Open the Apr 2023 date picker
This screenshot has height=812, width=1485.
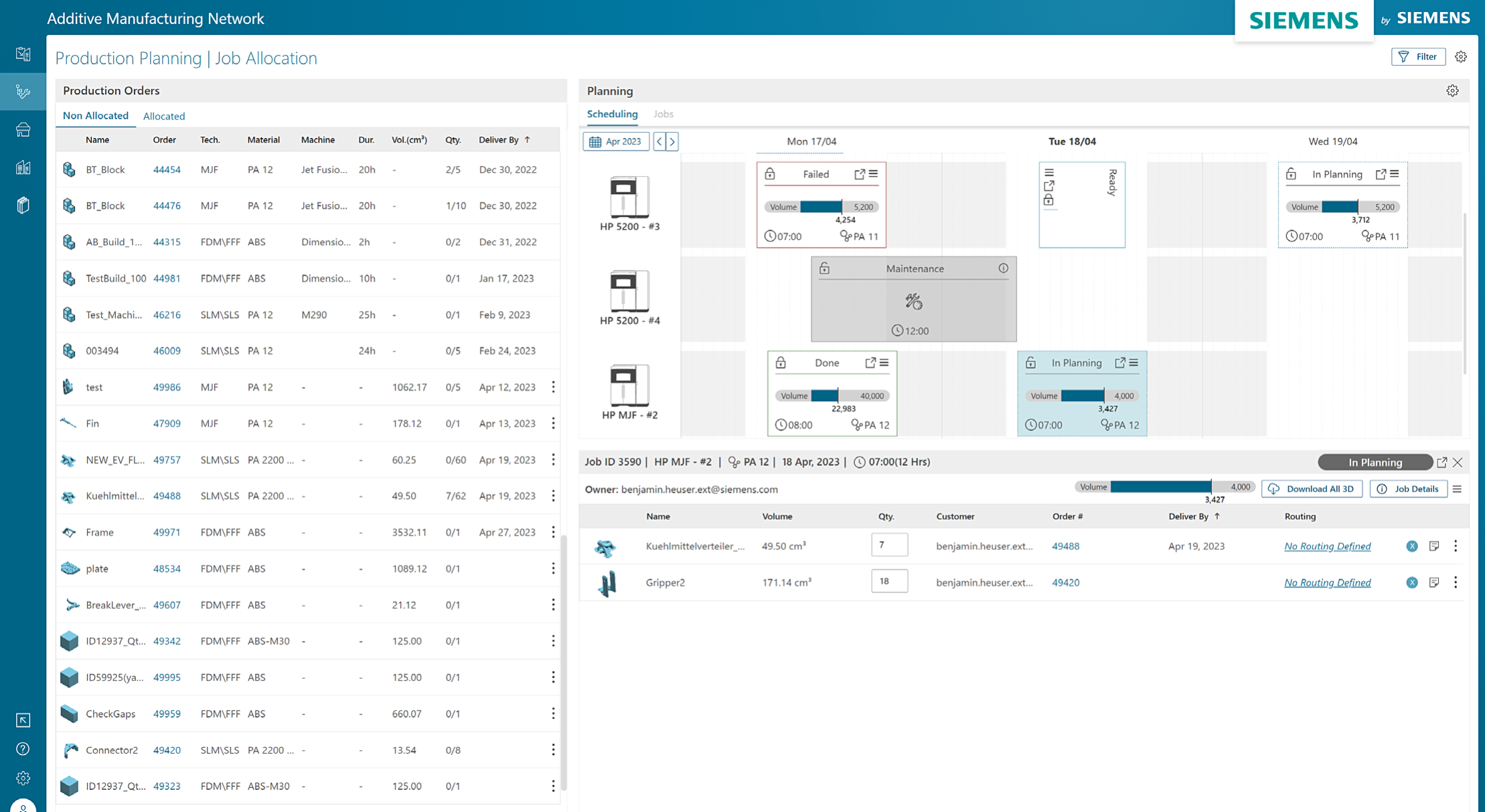click(616, 141)
